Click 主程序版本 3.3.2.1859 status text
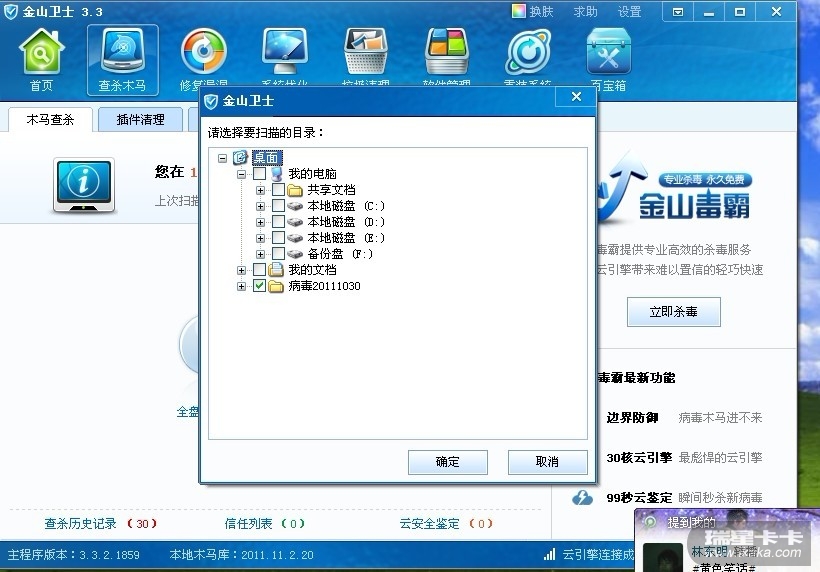Viewport: 820px width, 572px height. tap(73, 555)
